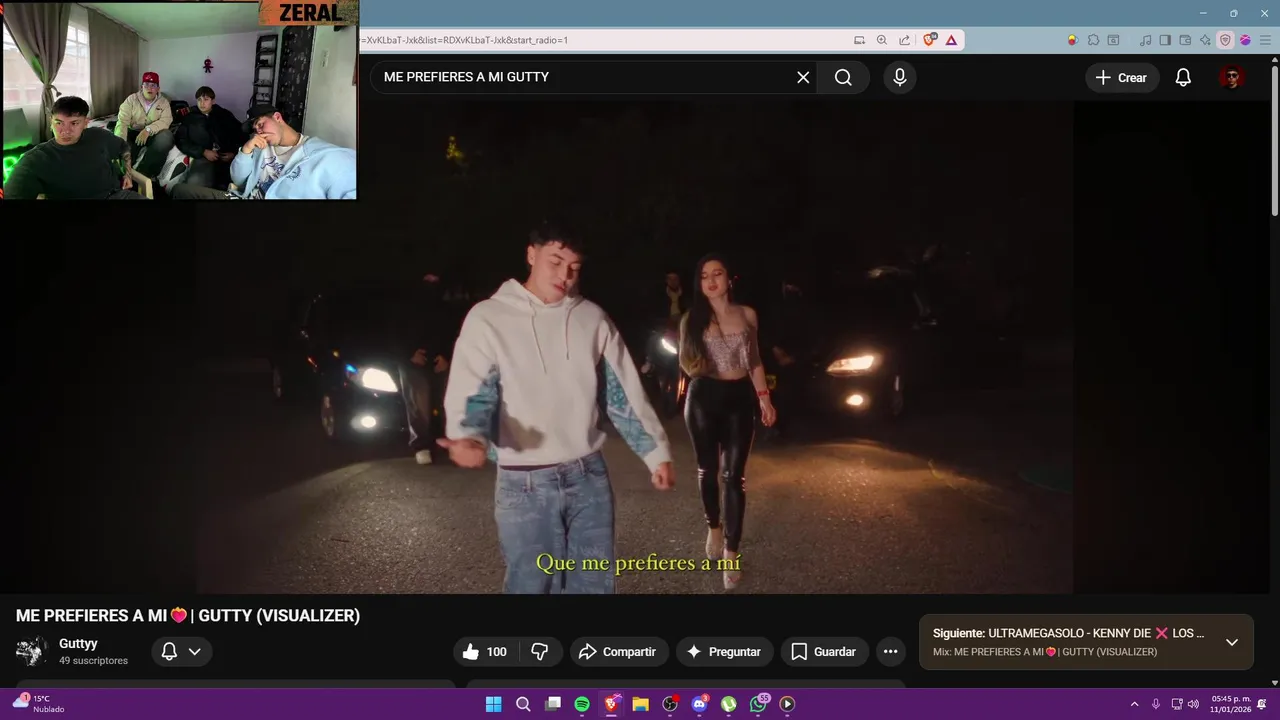Open Brave browser taskbar icon
Screen dimensions: 1280x720
tap(611, 704)
